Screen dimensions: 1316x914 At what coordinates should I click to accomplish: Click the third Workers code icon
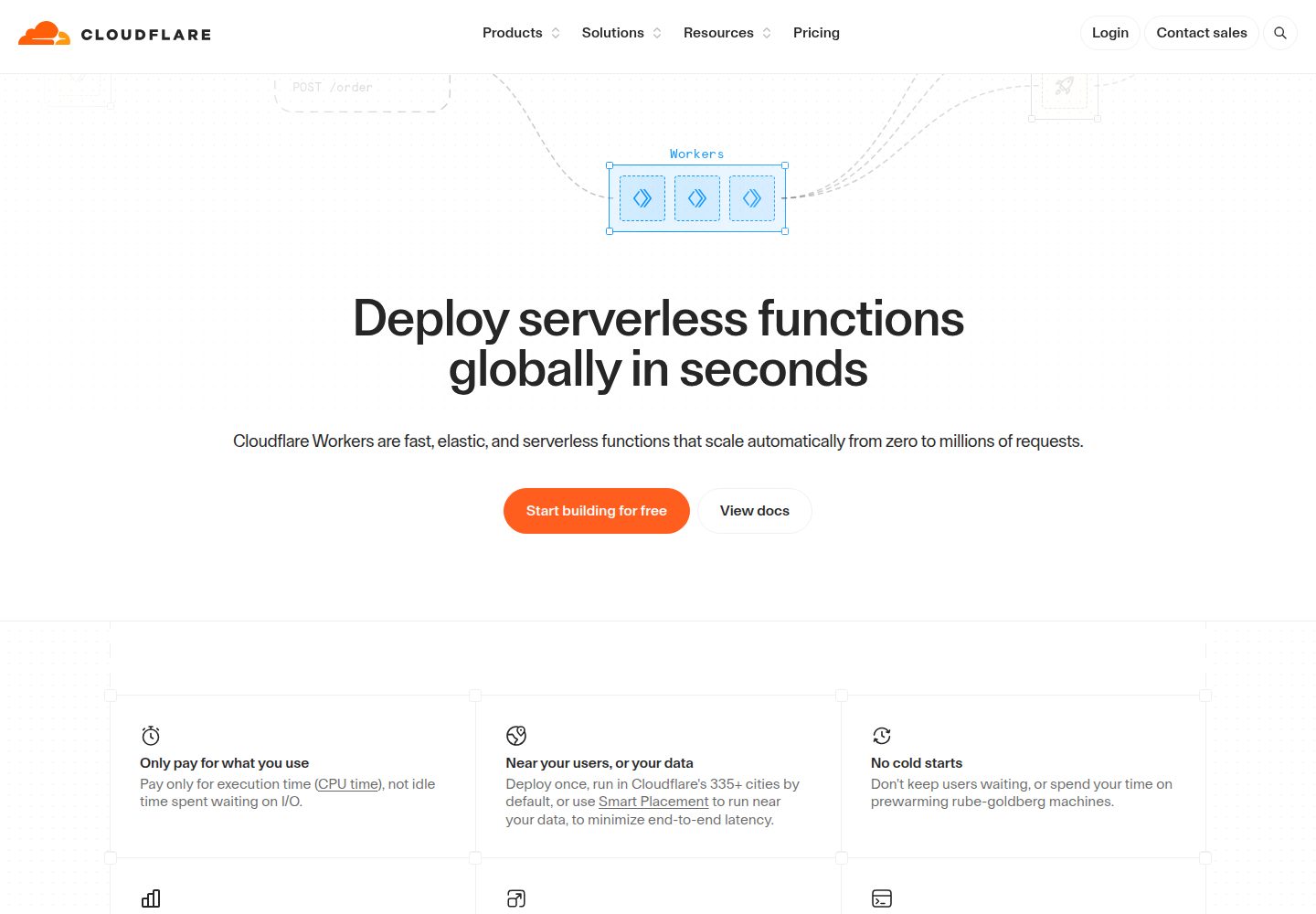[752, 198]
